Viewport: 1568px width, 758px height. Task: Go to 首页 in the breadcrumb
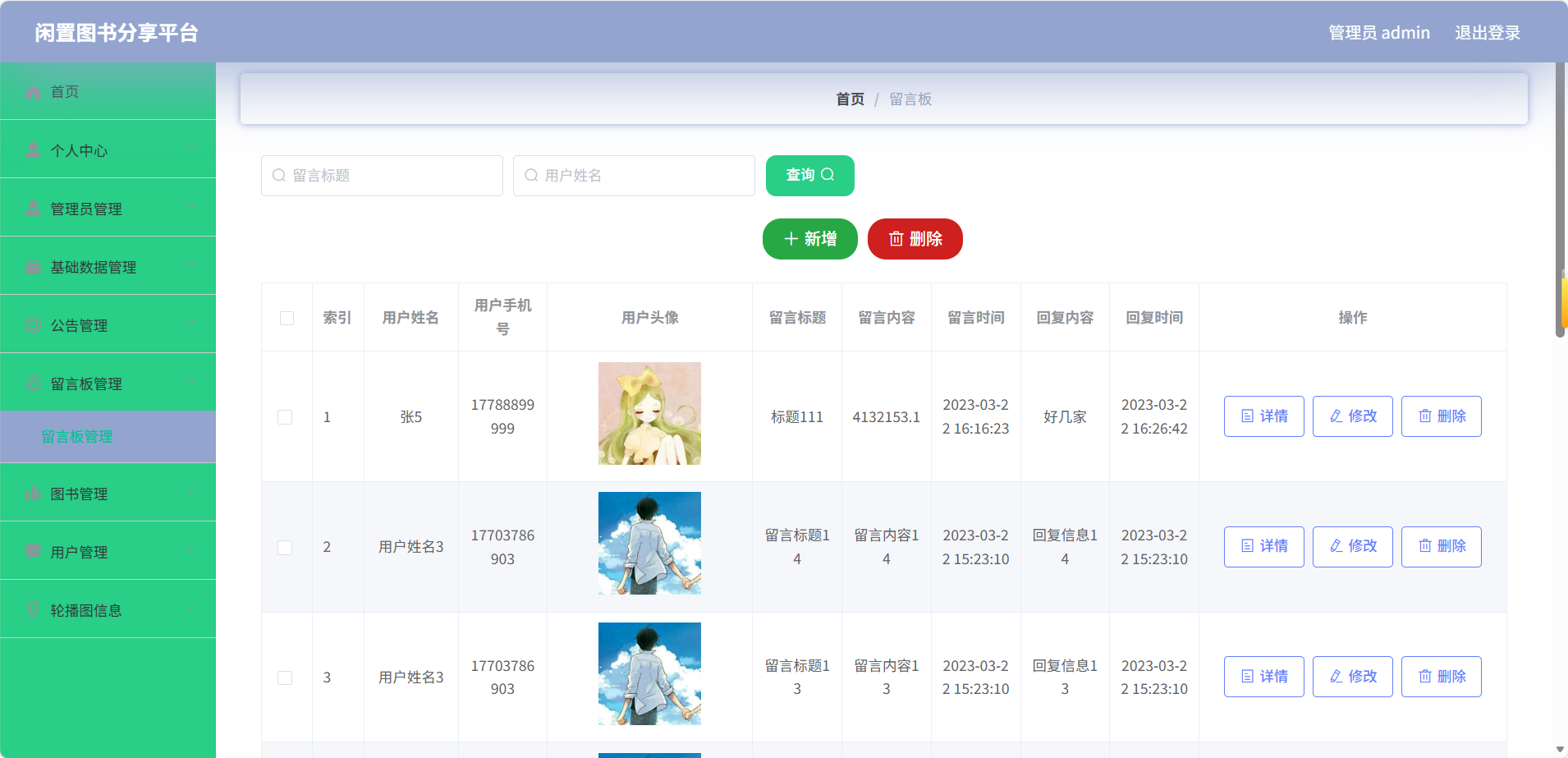click(850, 99)
